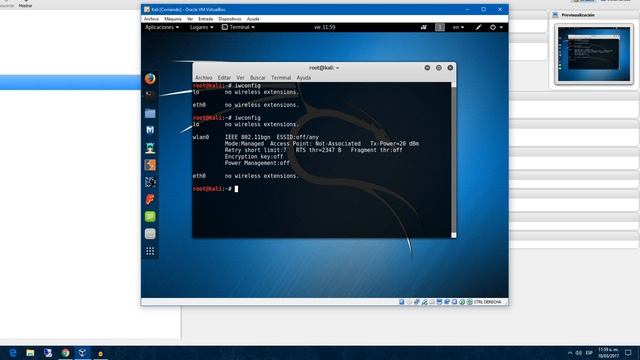Open the Aplicaciones dropdown in Kali bar

coord(162,27)
